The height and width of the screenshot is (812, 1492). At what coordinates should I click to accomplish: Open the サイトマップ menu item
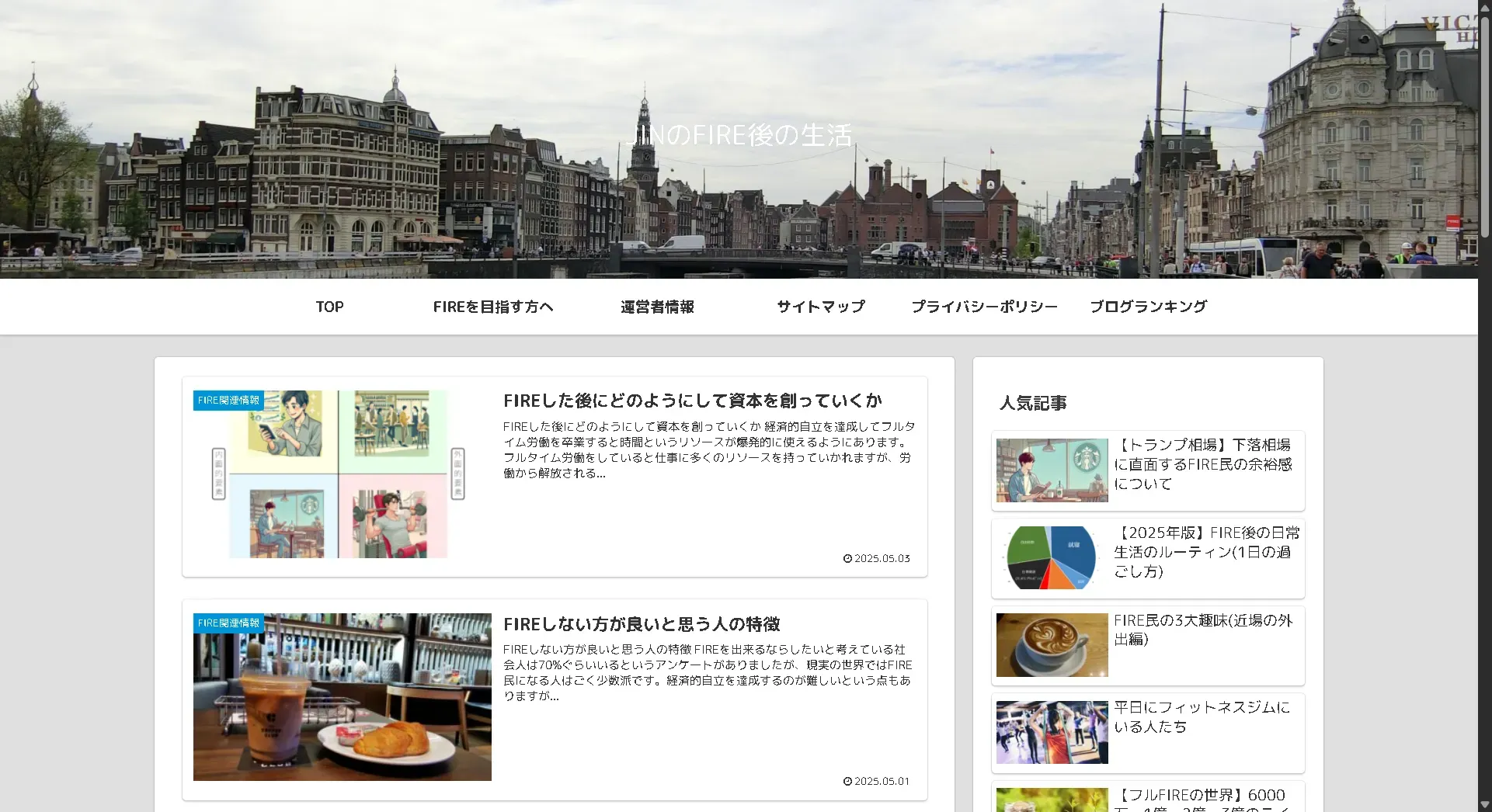pyautogui.click(x=821, y=307)
